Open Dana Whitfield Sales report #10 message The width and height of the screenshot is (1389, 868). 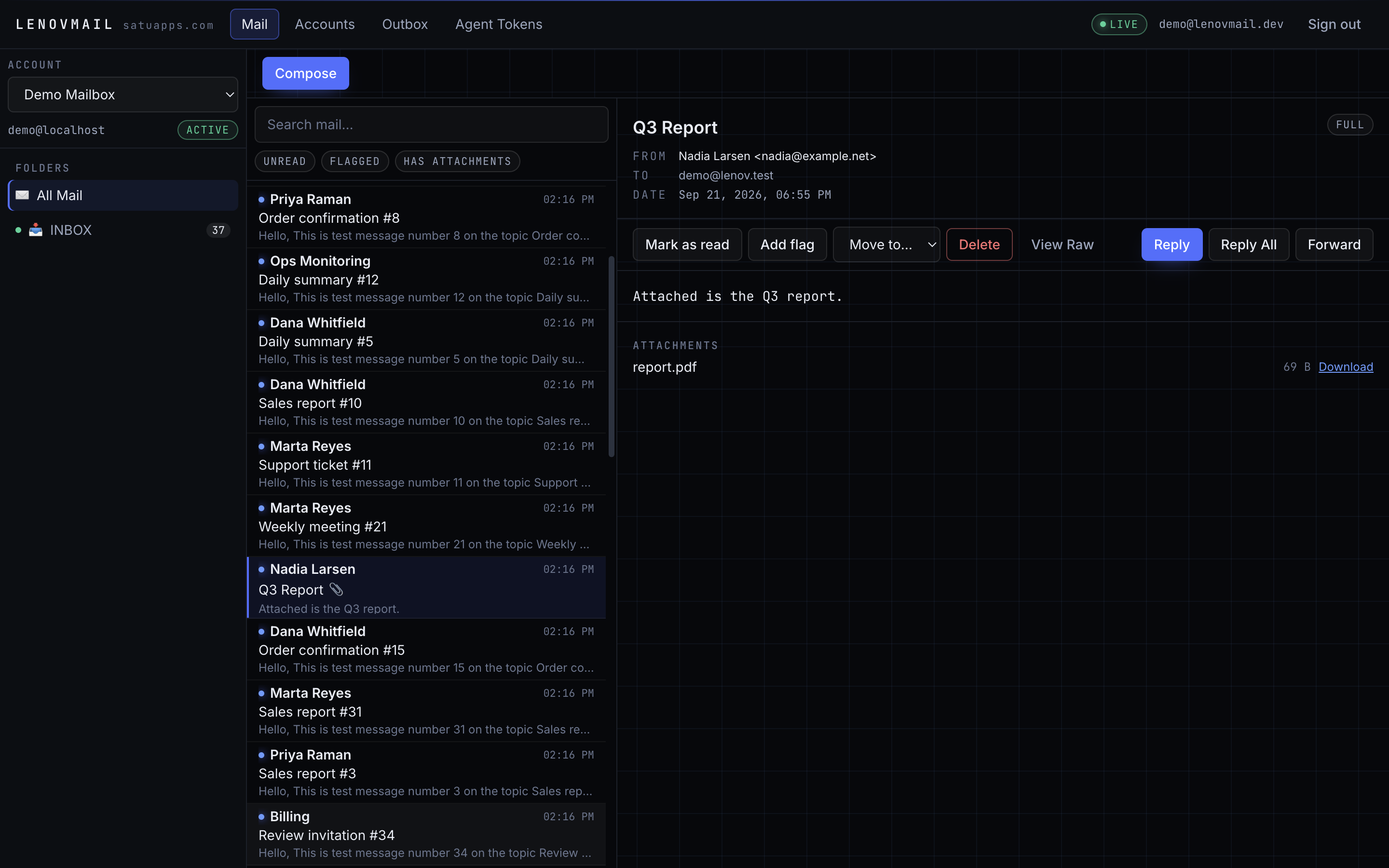click(x=426, y=403)
